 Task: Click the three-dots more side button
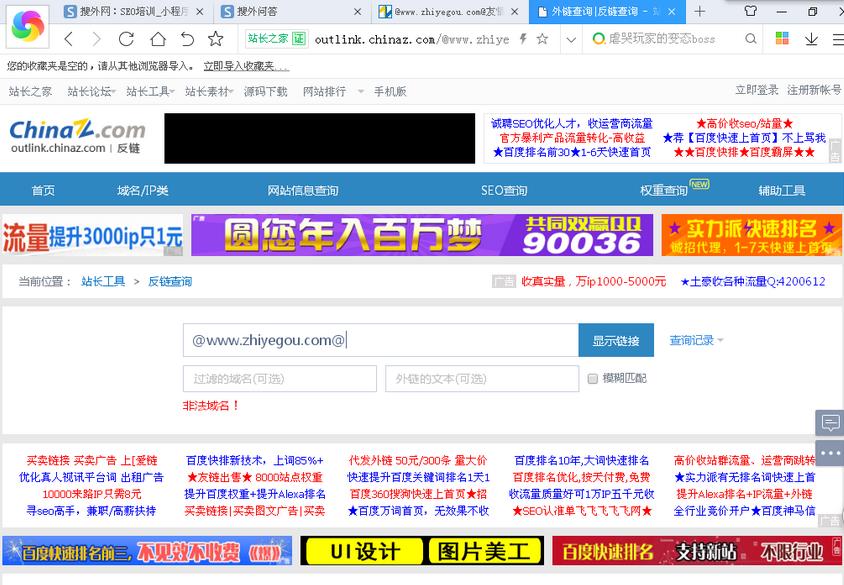click(829, 453)
